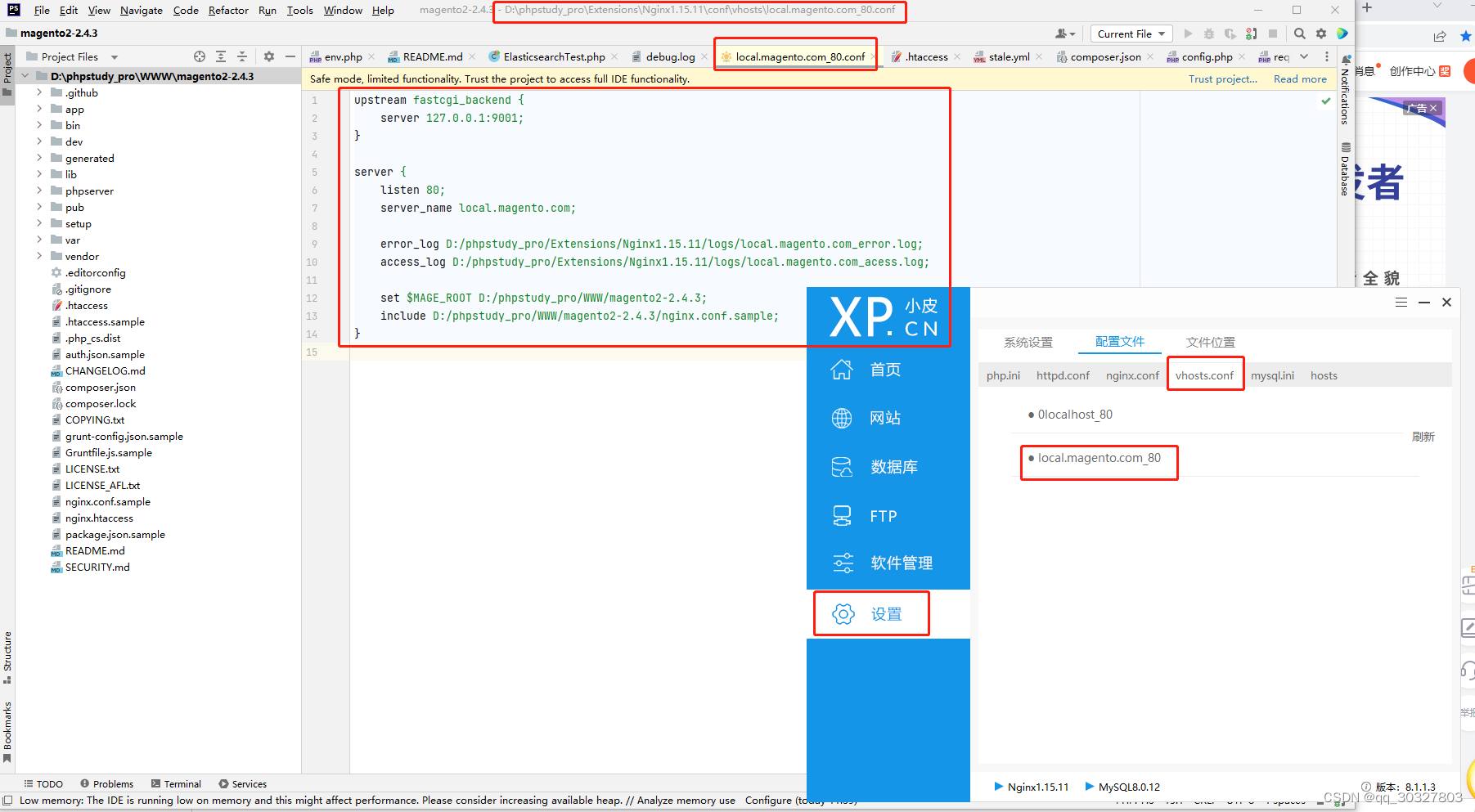Switch to 文件位置 tab
The width and height of the screenshot is (1475, 812).
pos(1211,342)
